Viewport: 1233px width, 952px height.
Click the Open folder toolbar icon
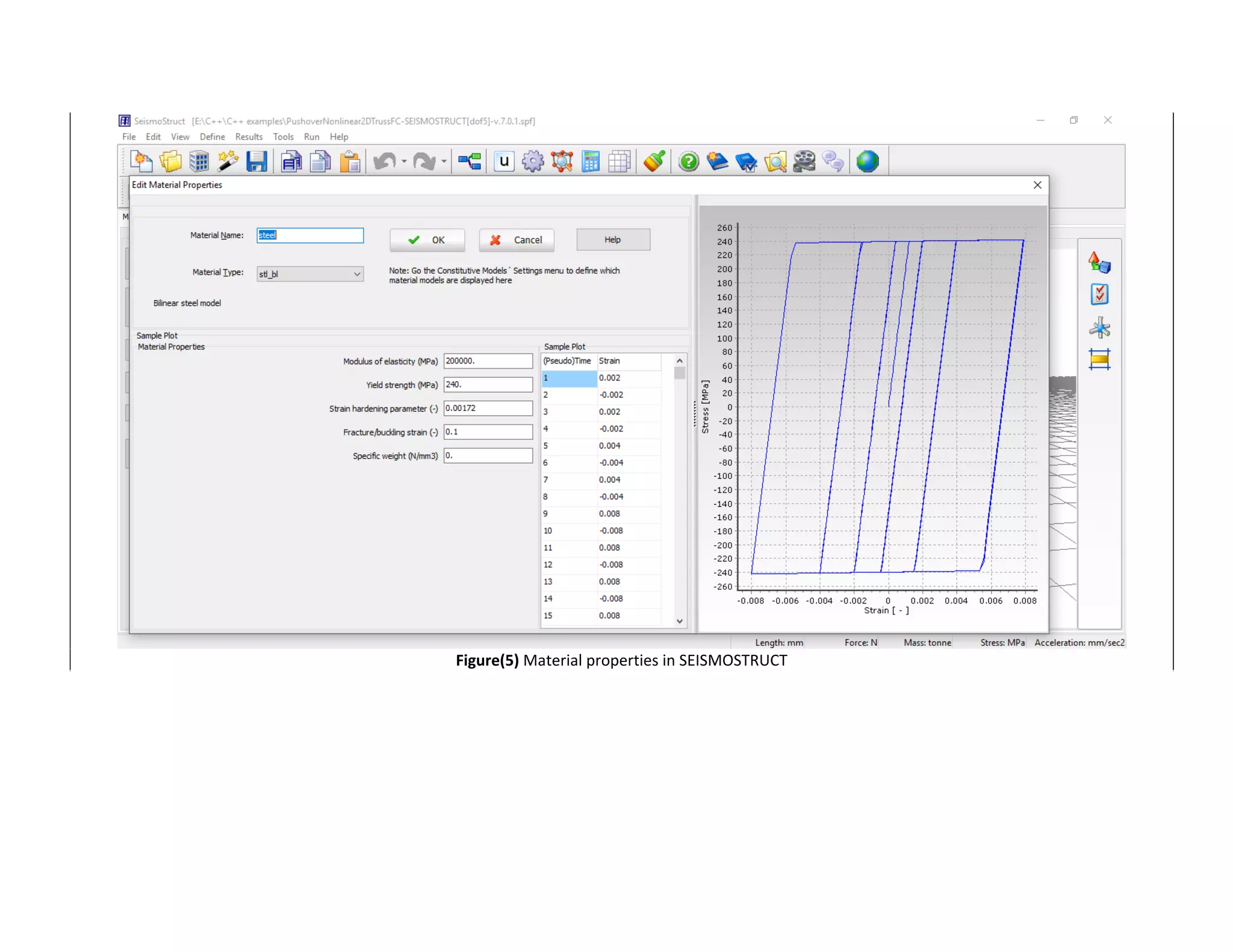tap(170, 161)
